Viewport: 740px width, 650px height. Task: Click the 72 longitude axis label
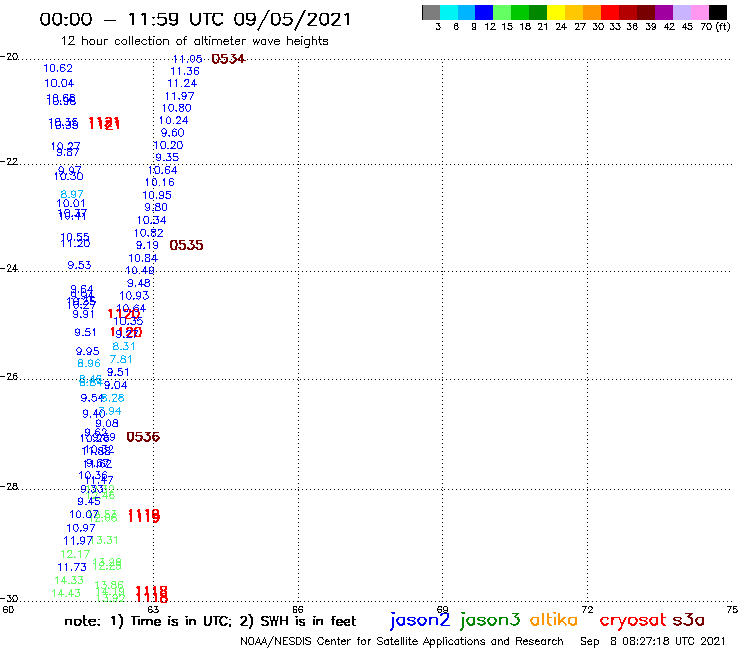pos(588,609)
